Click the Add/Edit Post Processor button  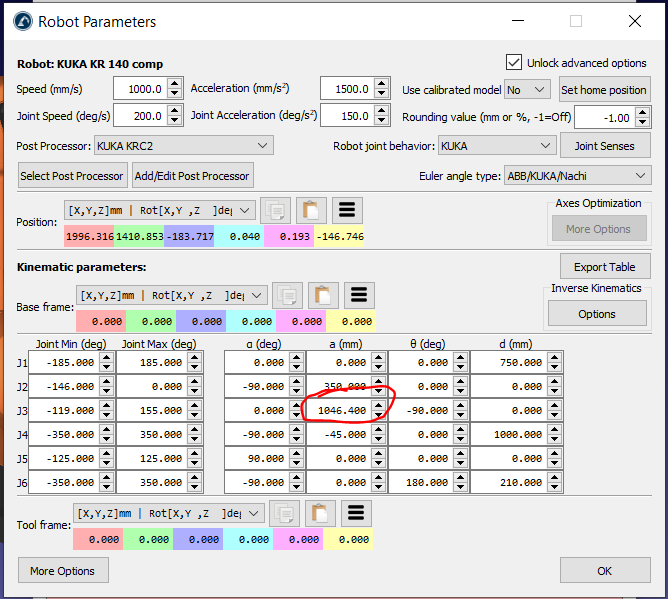pos(192,176)
